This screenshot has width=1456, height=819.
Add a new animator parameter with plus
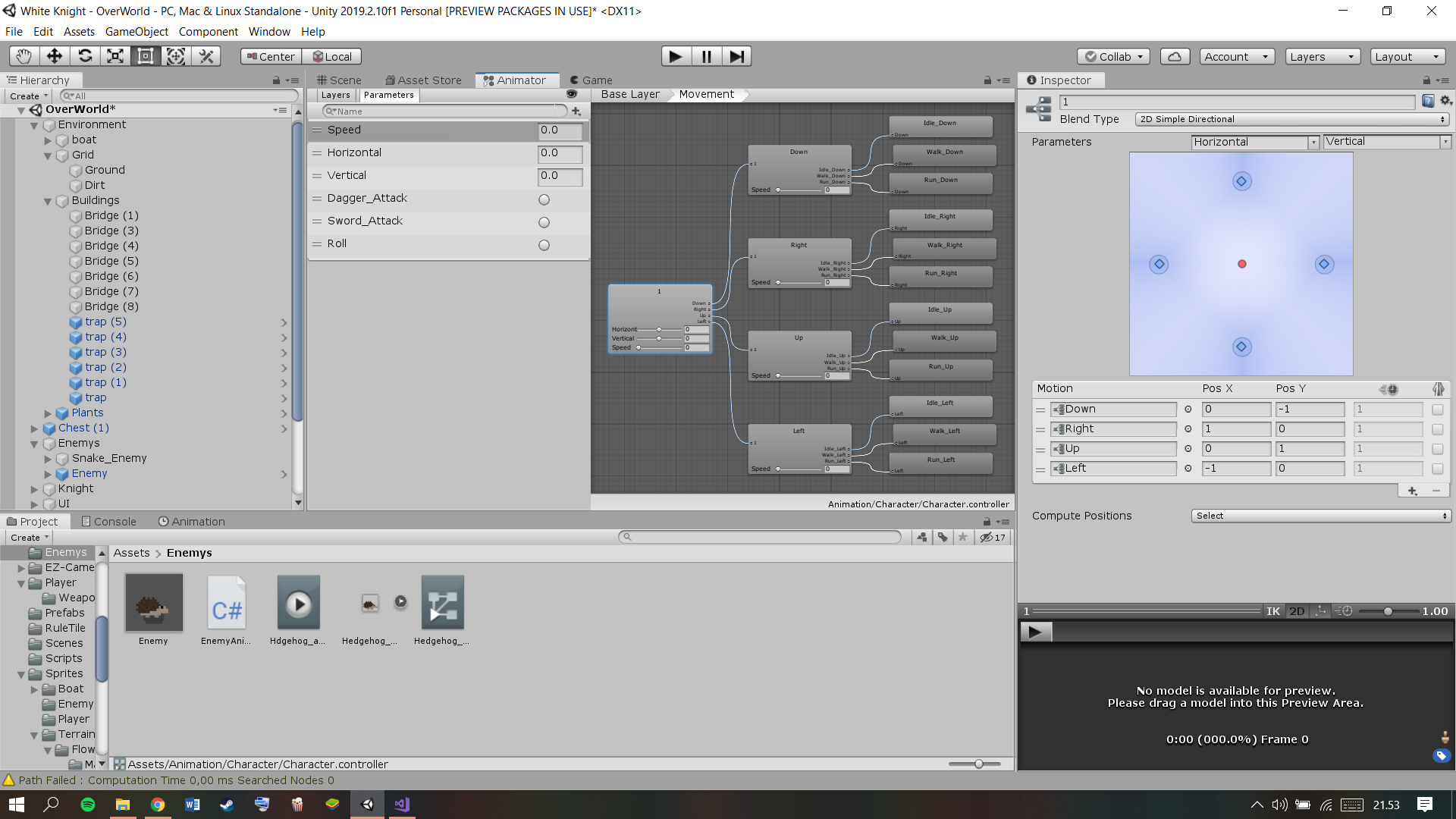coord(577,111)
